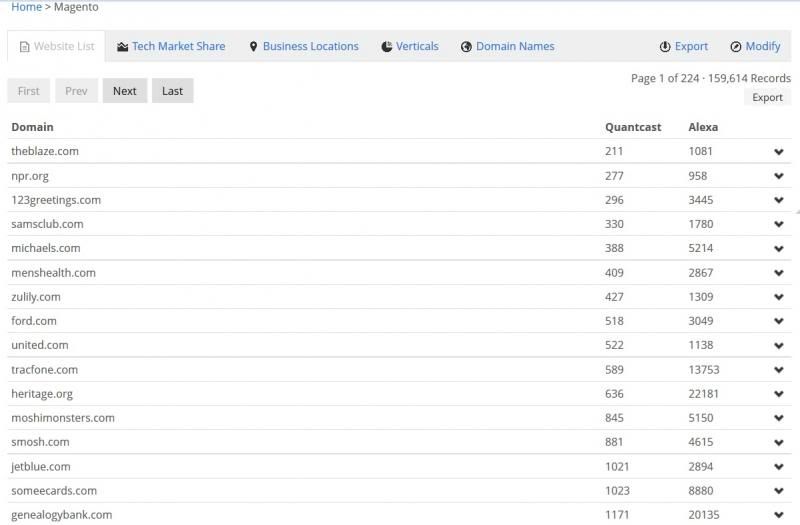Click the genealogybank.com domain

tap(62, 515)
